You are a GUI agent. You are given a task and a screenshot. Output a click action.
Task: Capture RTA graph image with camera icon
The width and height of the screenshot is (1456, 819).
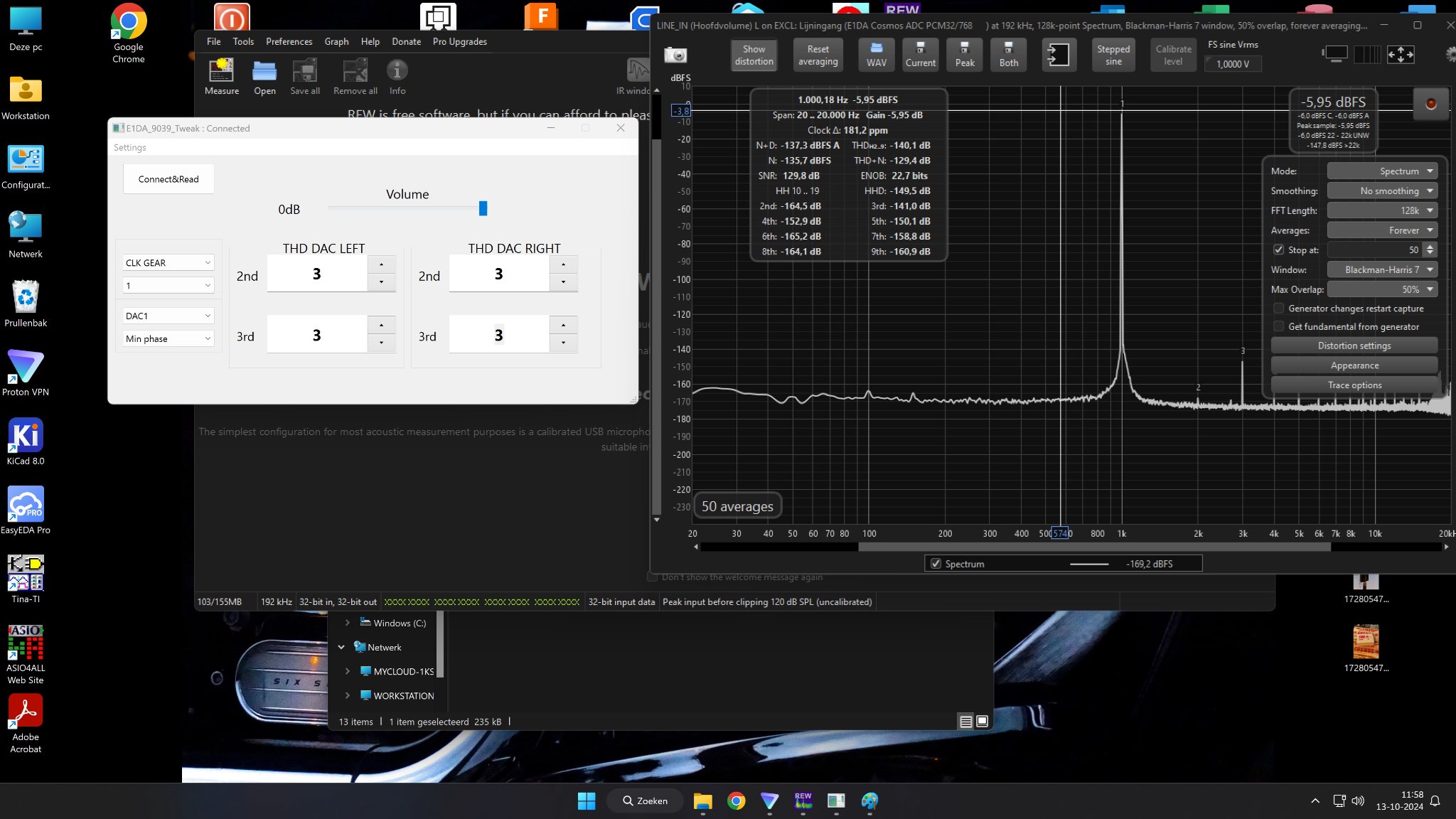point(675,55)
